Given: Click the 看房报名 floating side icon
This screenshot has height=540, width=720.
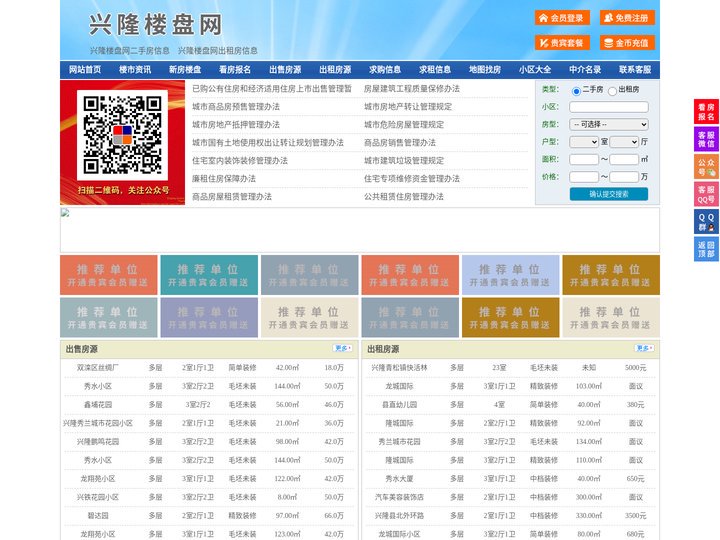Looking at the screenshot, I should [706, 112].
